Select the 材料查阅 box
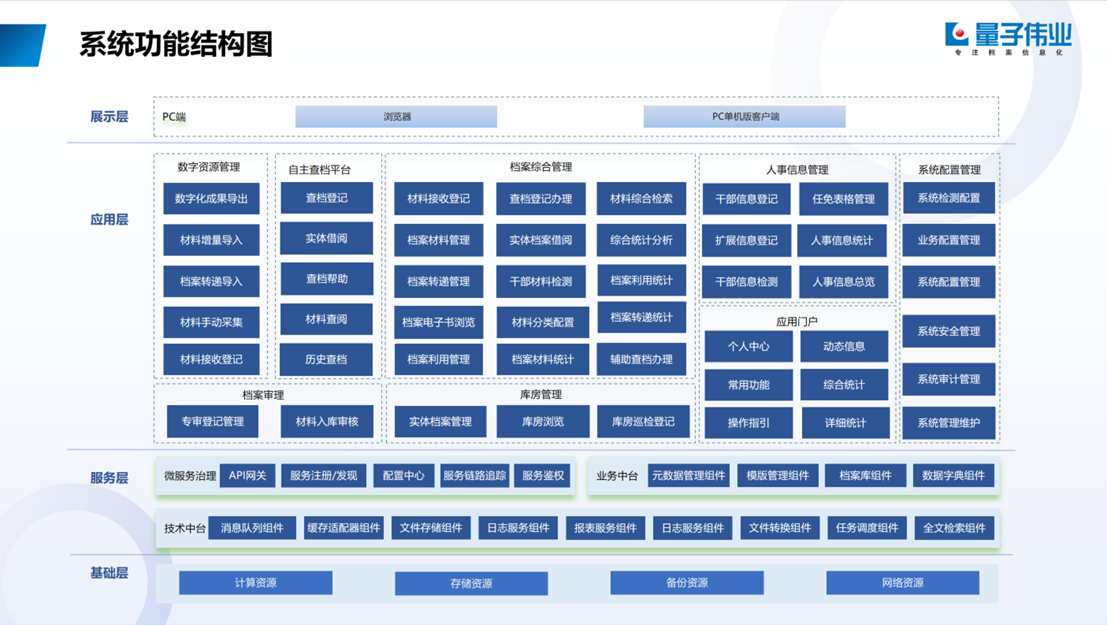The image size is (1107, 625). click(x=326, y=319)
